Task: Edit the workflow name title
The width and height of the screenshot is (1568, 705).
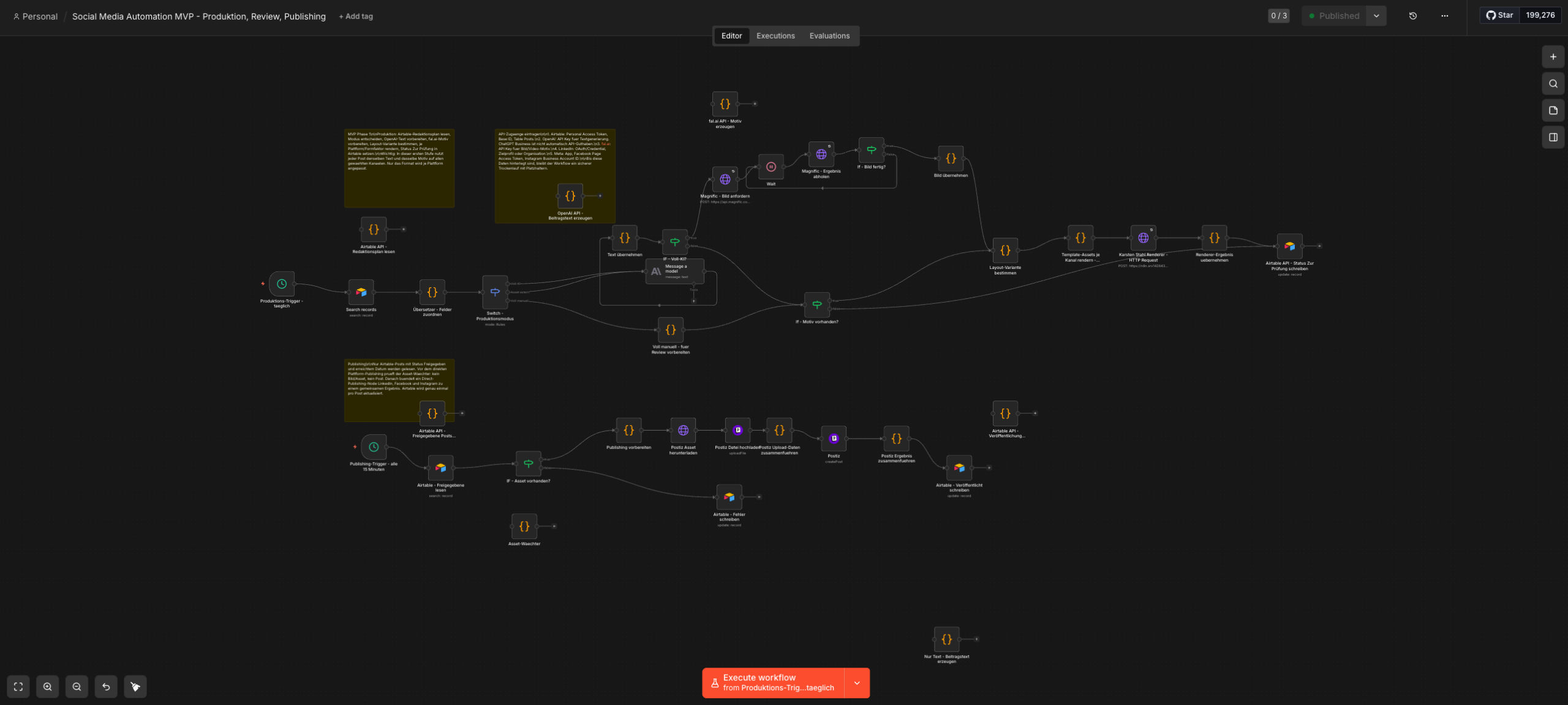Action: (199, 17)
